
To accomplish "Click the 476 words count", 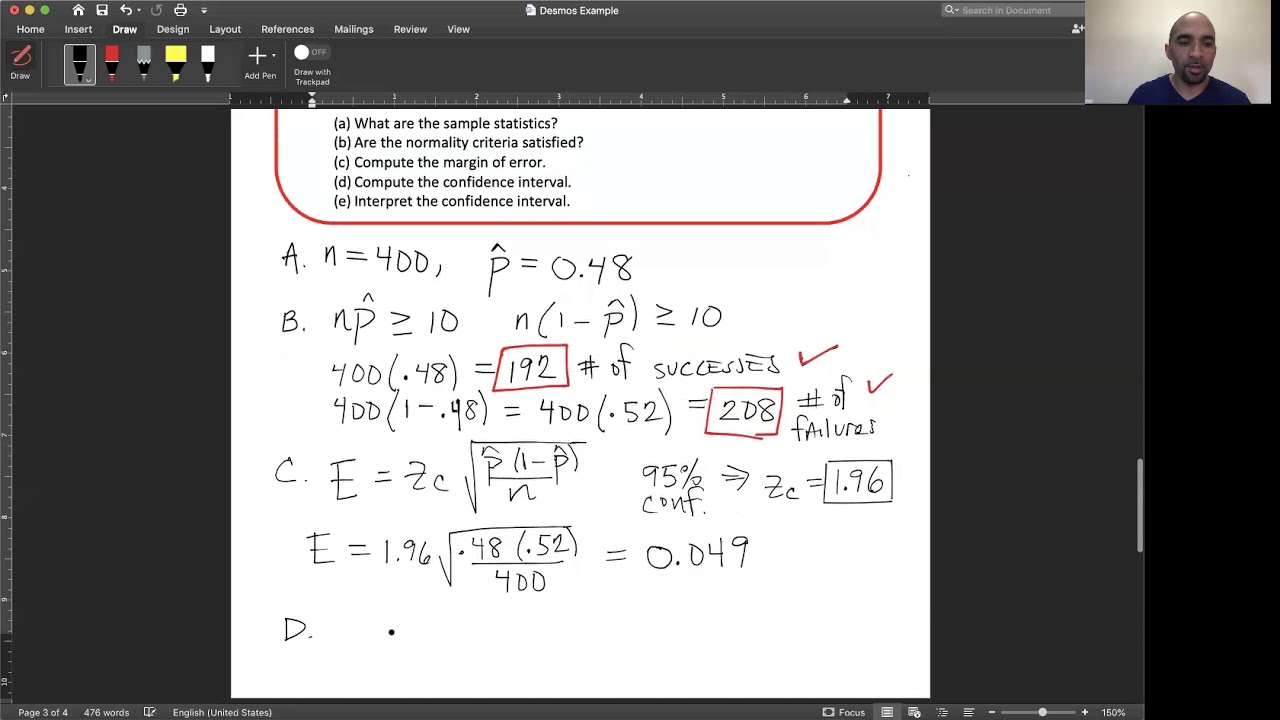I will coord(106,712).
